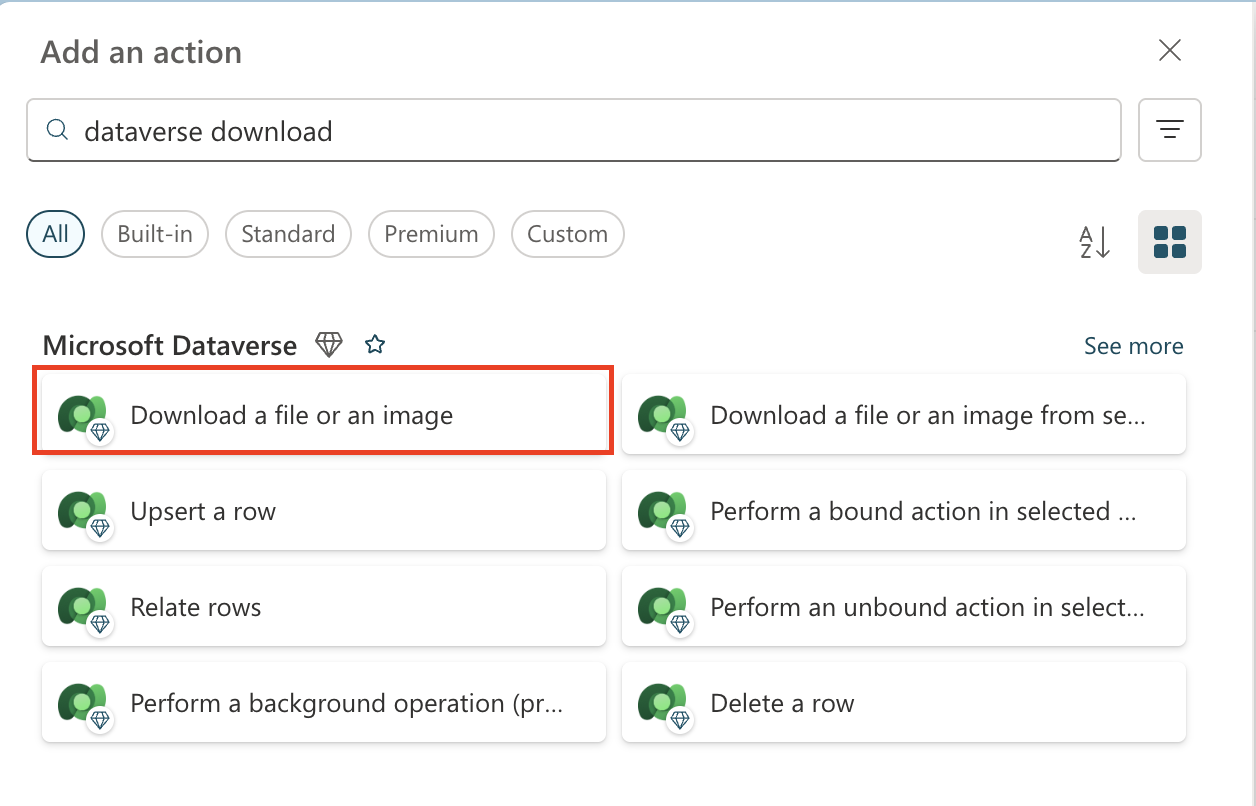Open See more Dataverse actions

pyautogui.click(x=1133, y=345)
